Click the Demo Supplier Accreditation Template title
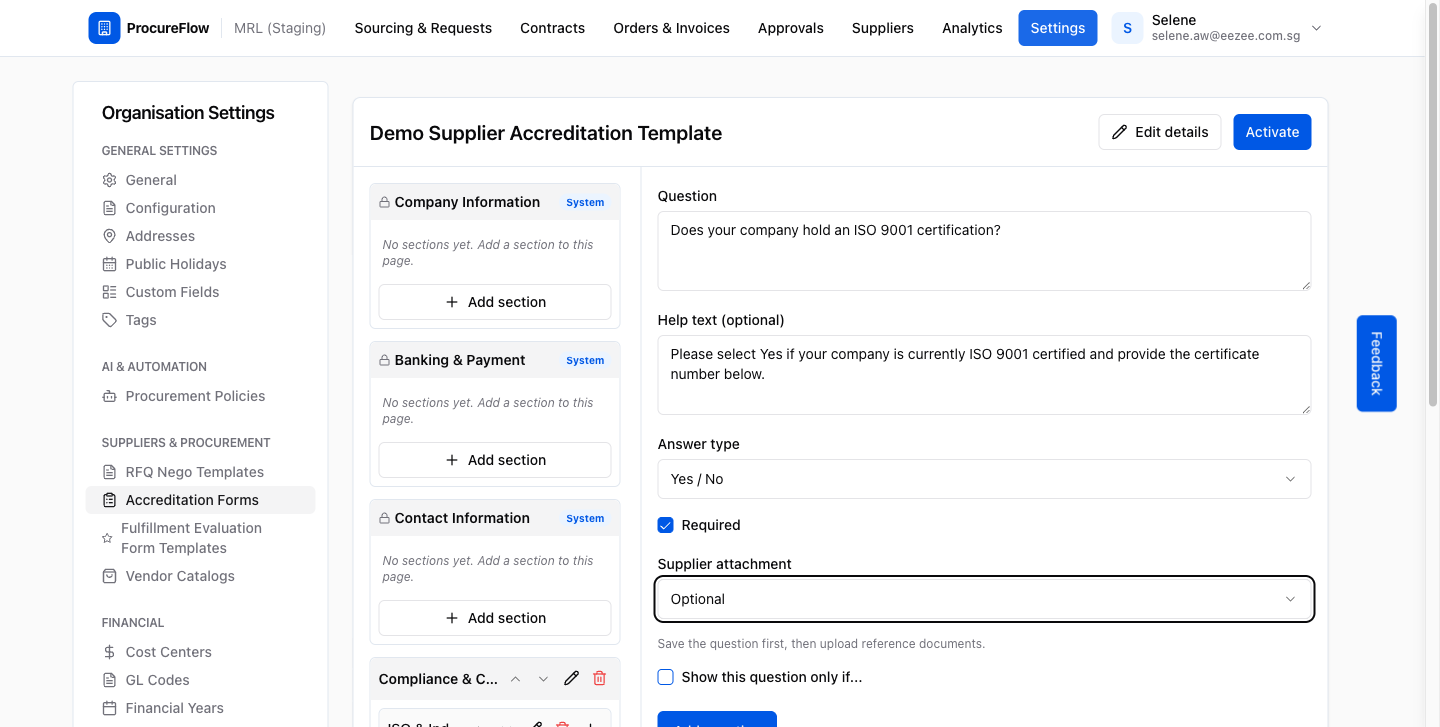Image resolution: width=1440 pixels, height=727 pixels. click(546, 133)
